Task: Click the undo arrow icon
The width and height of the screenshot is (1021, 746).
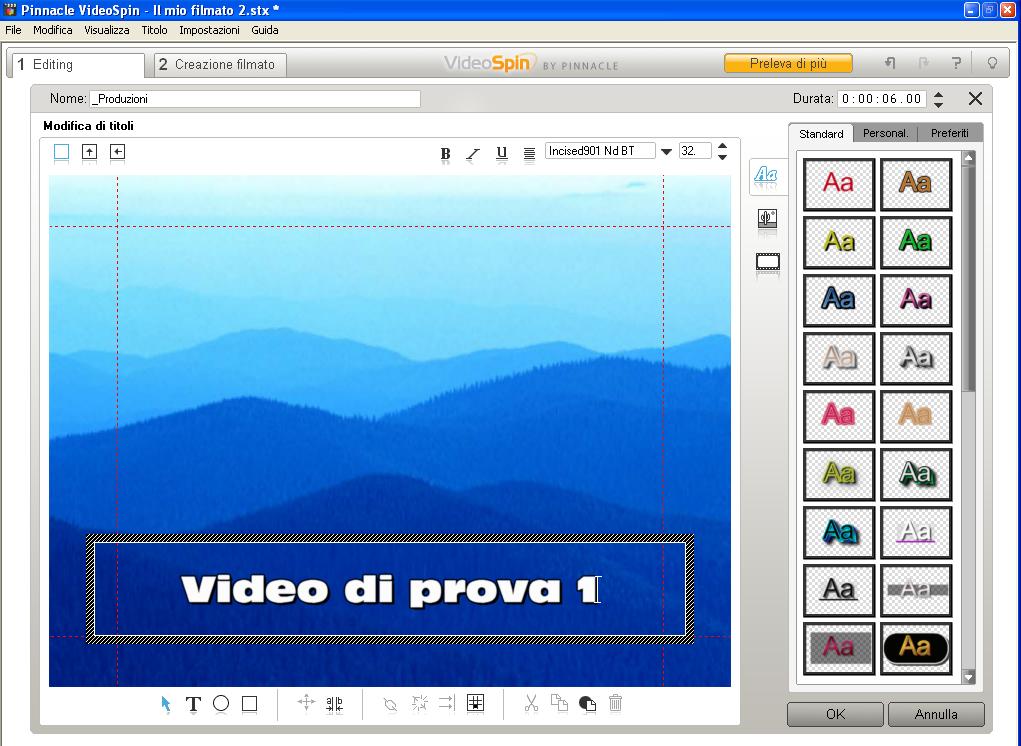Action: tap(890, 62)
